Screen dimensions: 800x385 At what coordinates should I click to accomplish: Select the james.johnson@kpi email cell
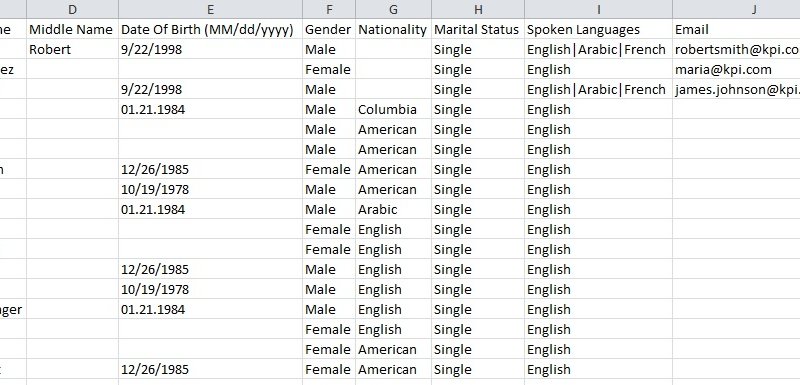pyautogui.click(x=736, y=89)
